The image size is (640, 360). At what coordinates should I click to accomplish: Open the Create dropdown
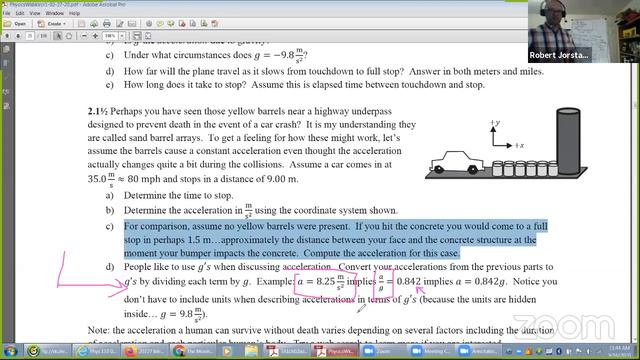click(52, 24)
